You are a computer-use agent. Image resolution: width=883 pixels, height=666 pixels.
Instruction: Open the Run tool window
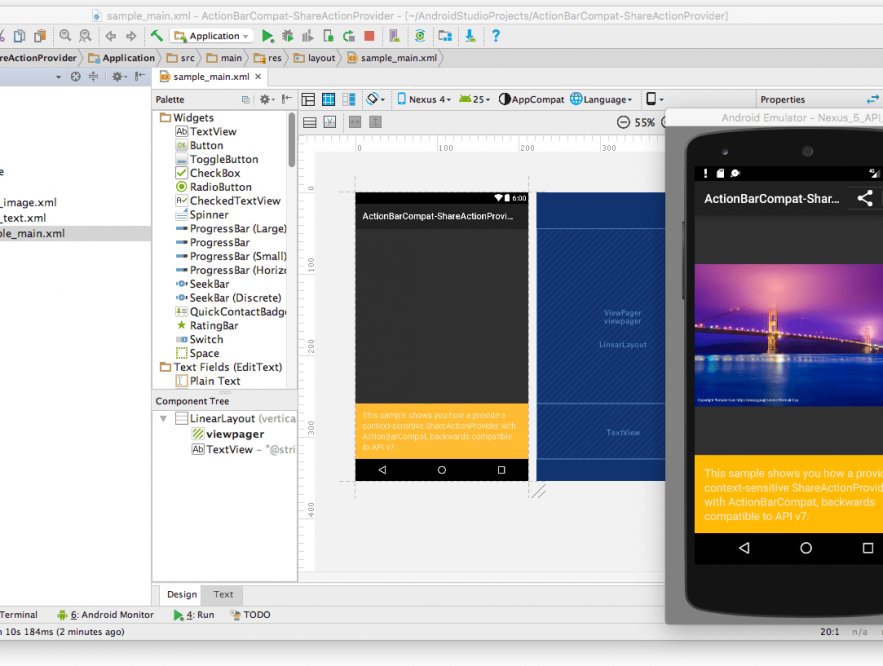194,615
